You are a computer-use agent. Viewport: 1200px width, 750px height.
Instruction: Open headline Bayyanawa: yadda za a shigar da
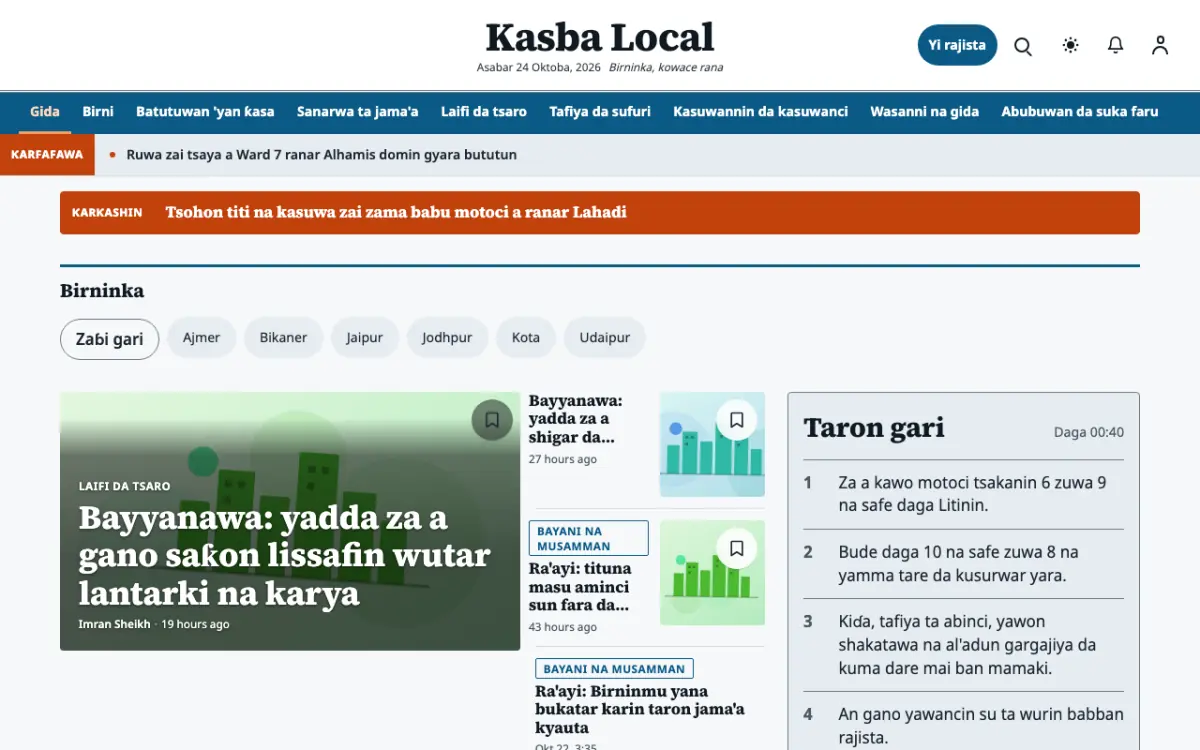point(576,419)
